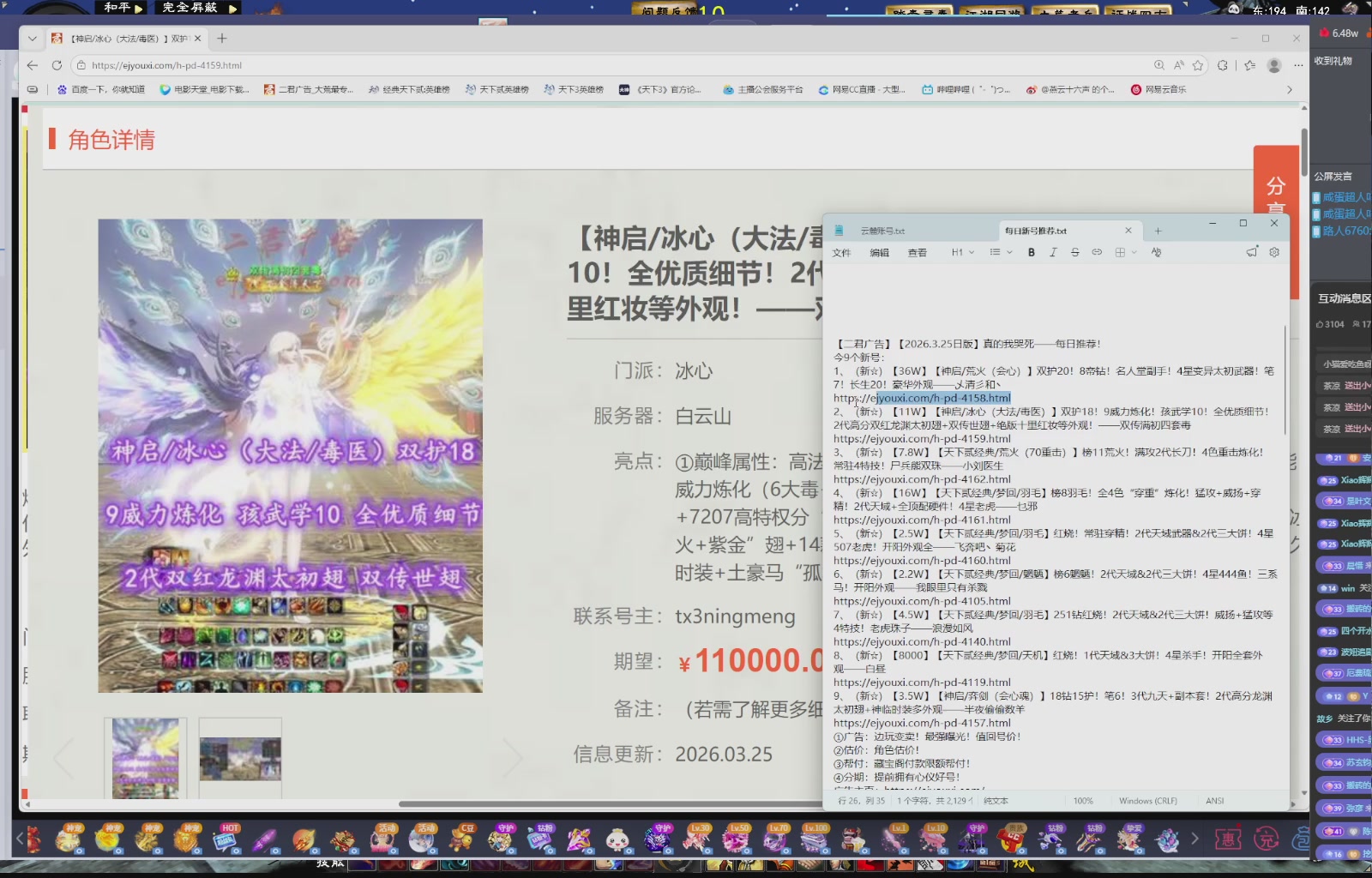The height and width of the screenshot is (878, 1372).
Task: Add current page to favorites via star icon
Action: (1198, 64)
